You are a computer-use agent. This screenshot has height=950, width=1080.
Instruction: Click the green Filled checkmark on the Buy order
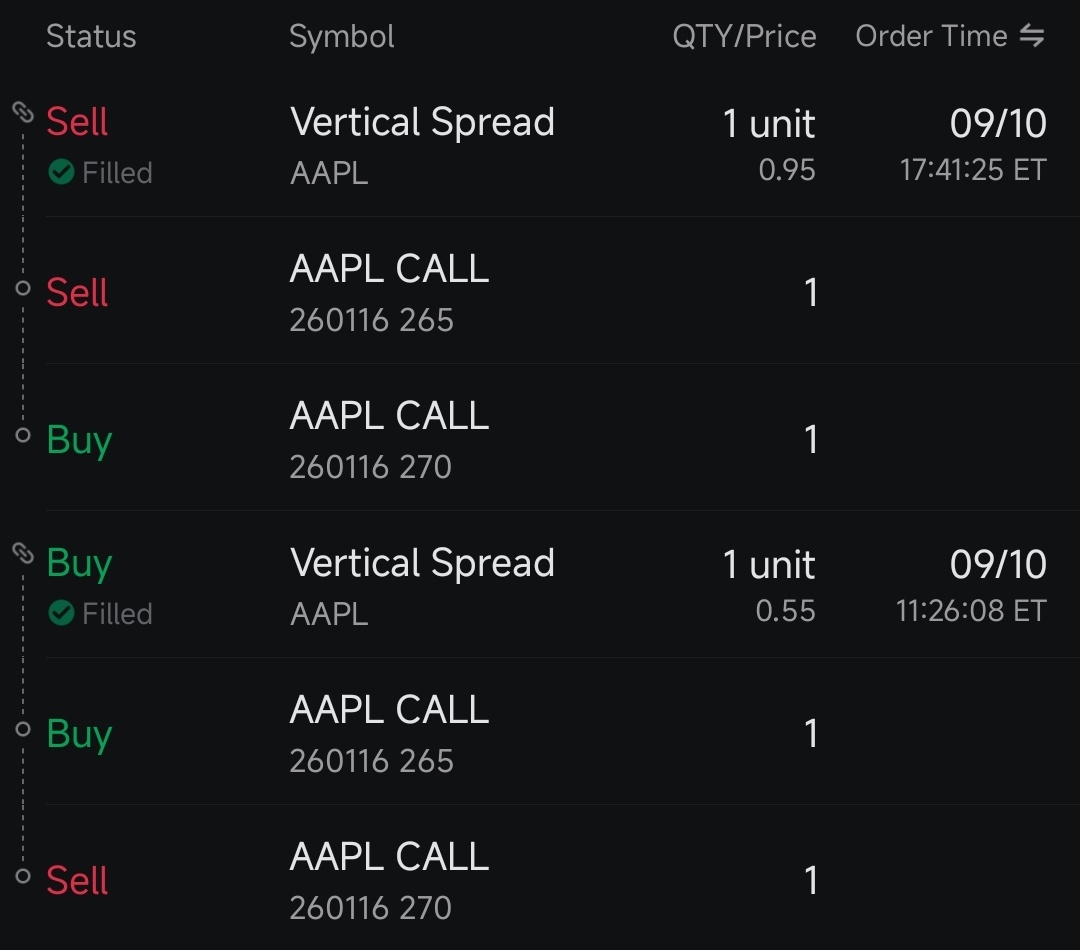(60, 613)
